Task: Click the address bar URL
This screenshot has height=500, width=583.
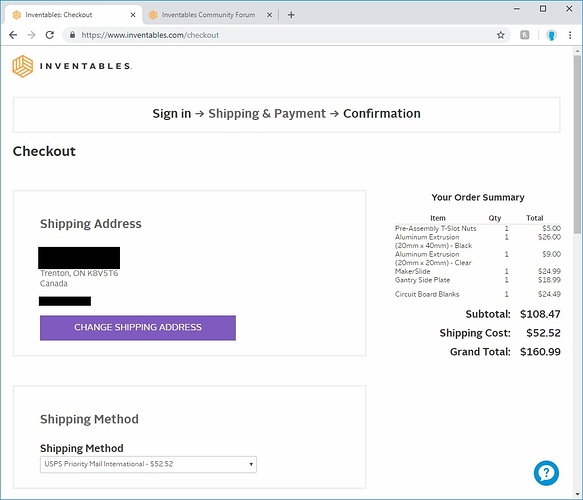Action: (150, 35)
